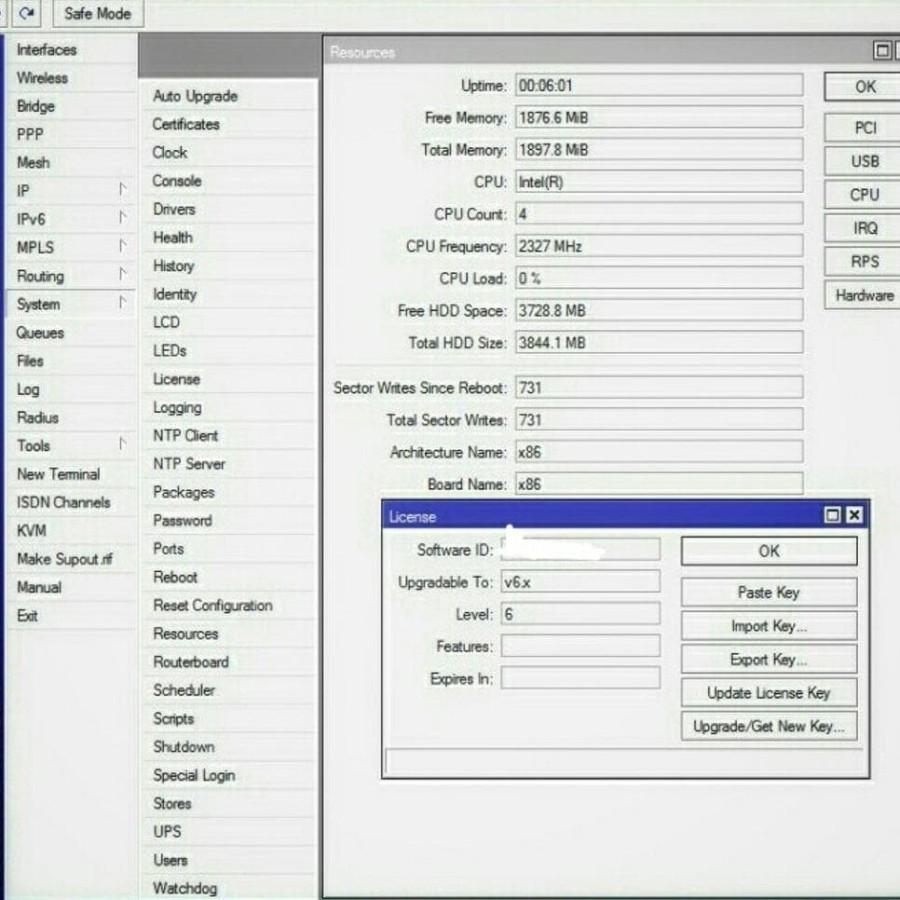The height and width of the screenshot is (900, 900).
Task: Expand the IP submenu arrow
Action: [122, 189]
